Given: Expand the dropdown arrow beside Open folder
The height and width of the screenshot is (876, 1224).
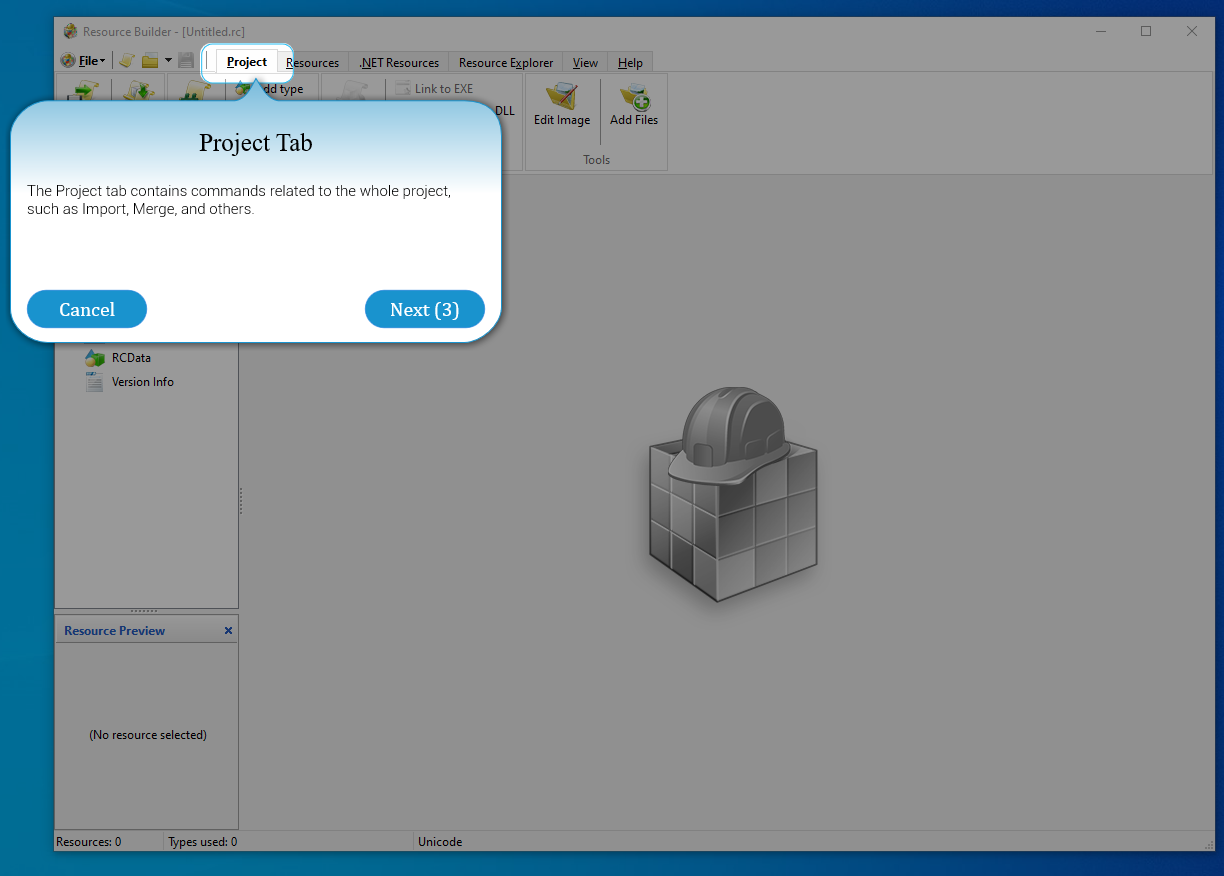Looking at the screenshot, I should coord(168,61).
